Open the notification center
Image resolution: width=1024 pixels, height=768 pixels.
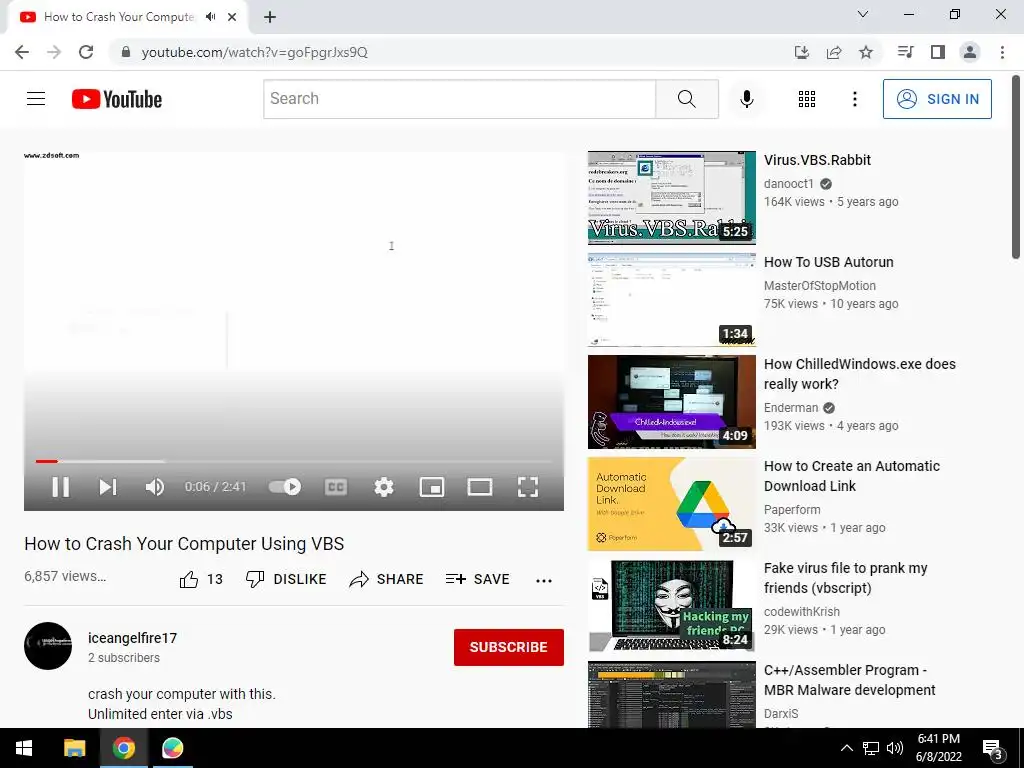pyautogui.click(x=993, y=749)
